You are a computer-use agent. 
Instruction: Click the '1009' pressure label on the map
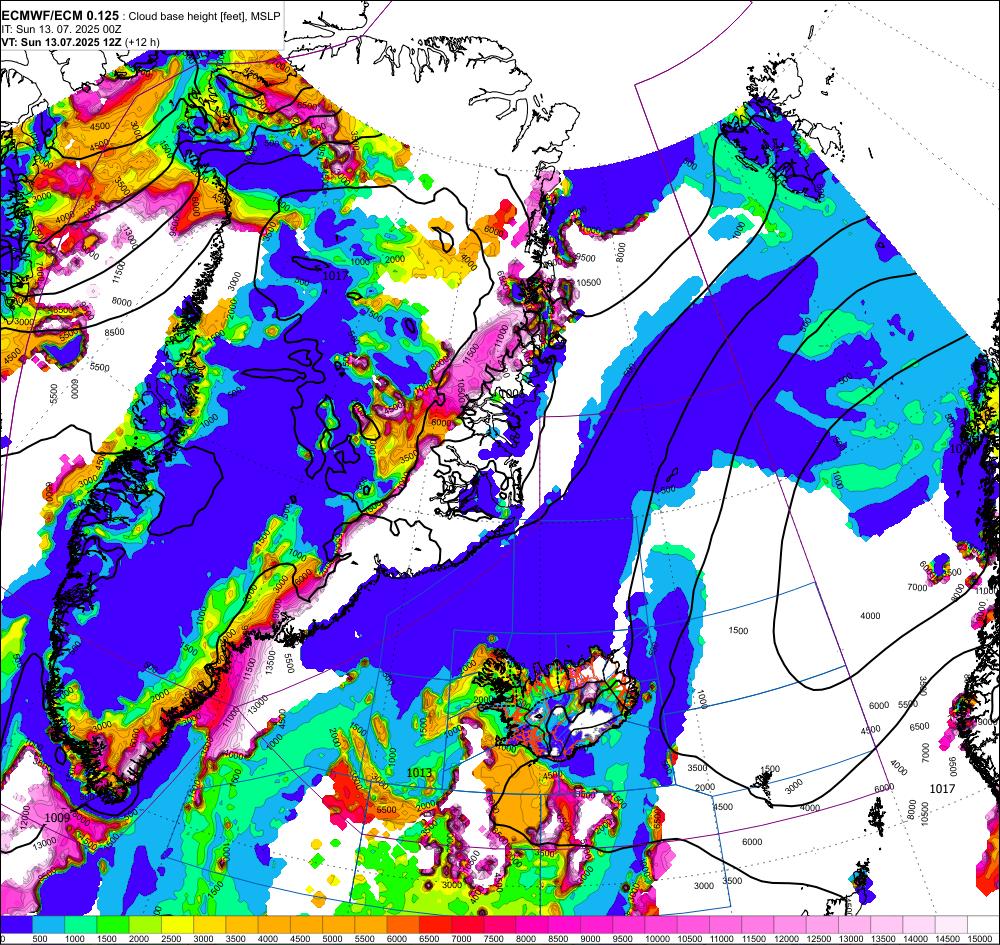pyautogui.click(x=57, y=817)
